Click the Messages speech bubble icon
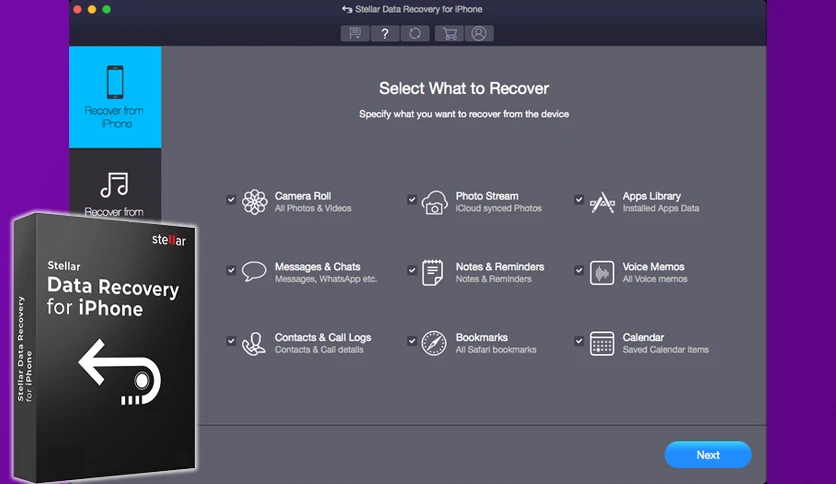Screen dimensions: 836x484 click(x=254, y=271)
